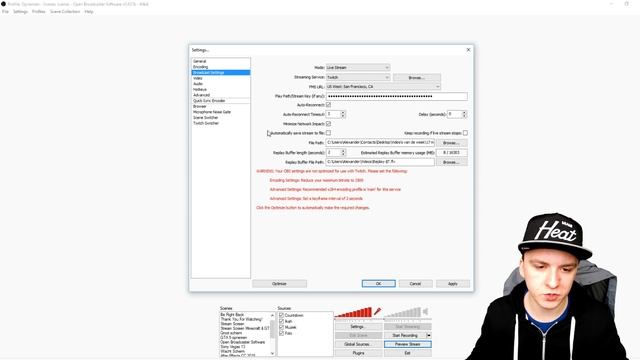Select the Sony Vegas 13 scene
Viewport: 640px width, 360px height.
(245, 347)
